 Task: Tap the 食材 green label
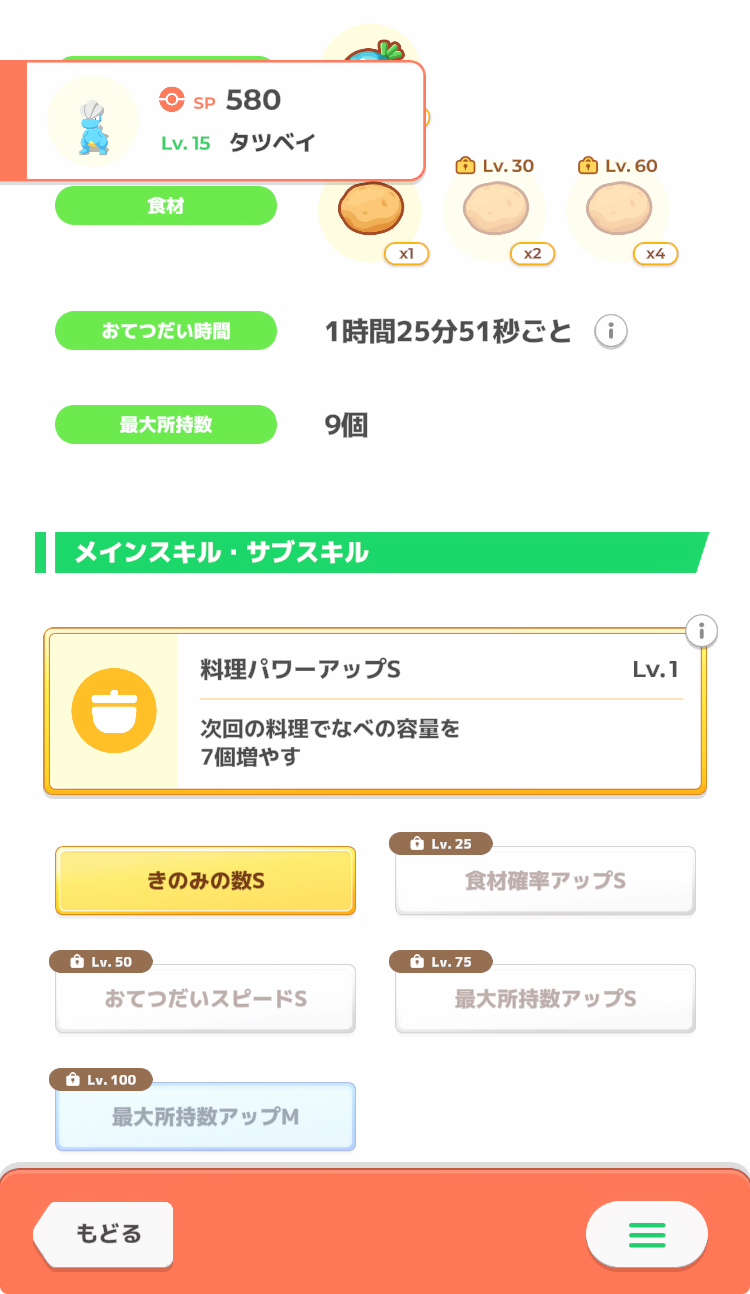coord(165,206)
